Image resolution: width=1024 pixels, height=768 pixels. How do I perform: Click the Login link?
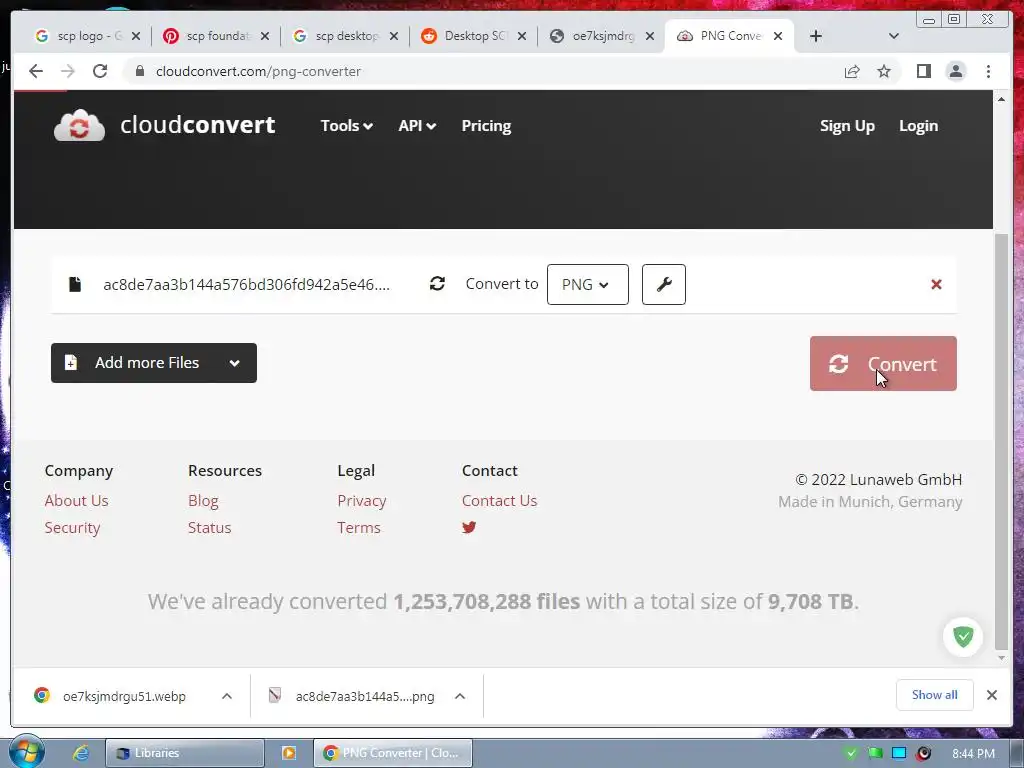[x=918, y=125]
